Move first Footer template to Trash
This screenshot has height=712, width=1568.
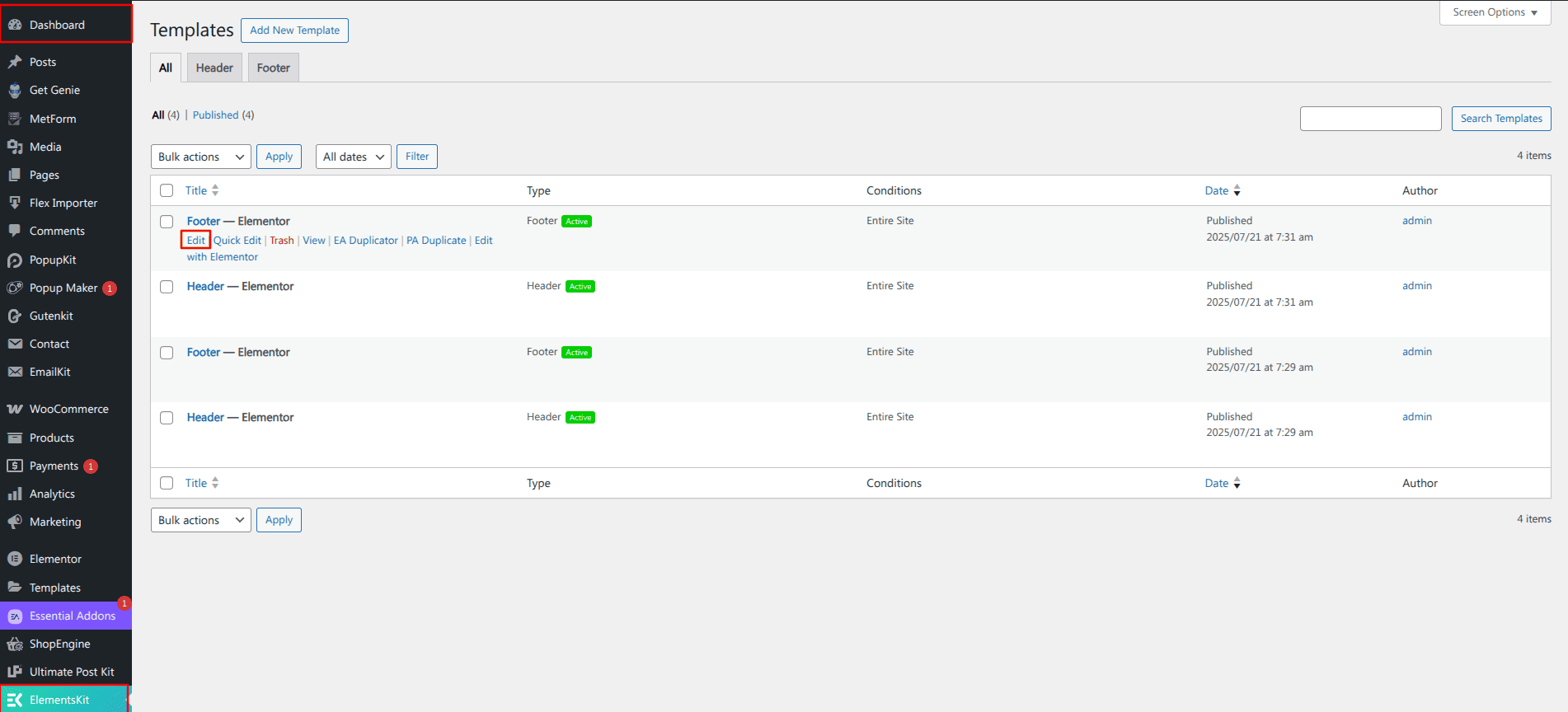tap(282, 241)
